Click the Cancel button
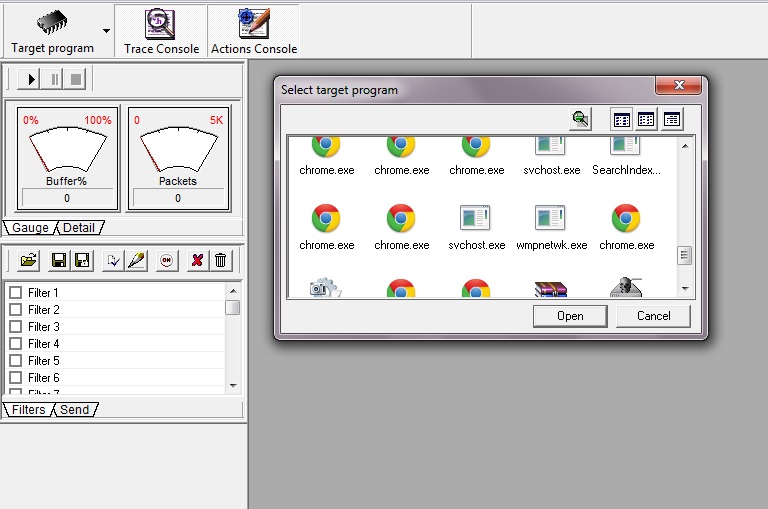This screenshot has width=768, height=509. (x=653, y=316)
